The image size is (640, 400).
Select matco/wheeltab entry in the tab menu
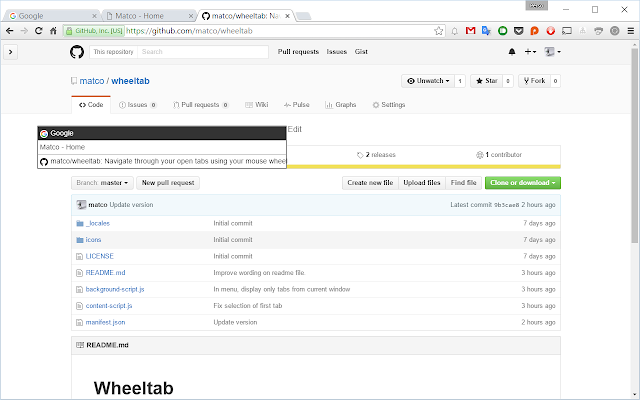(162, 161)
